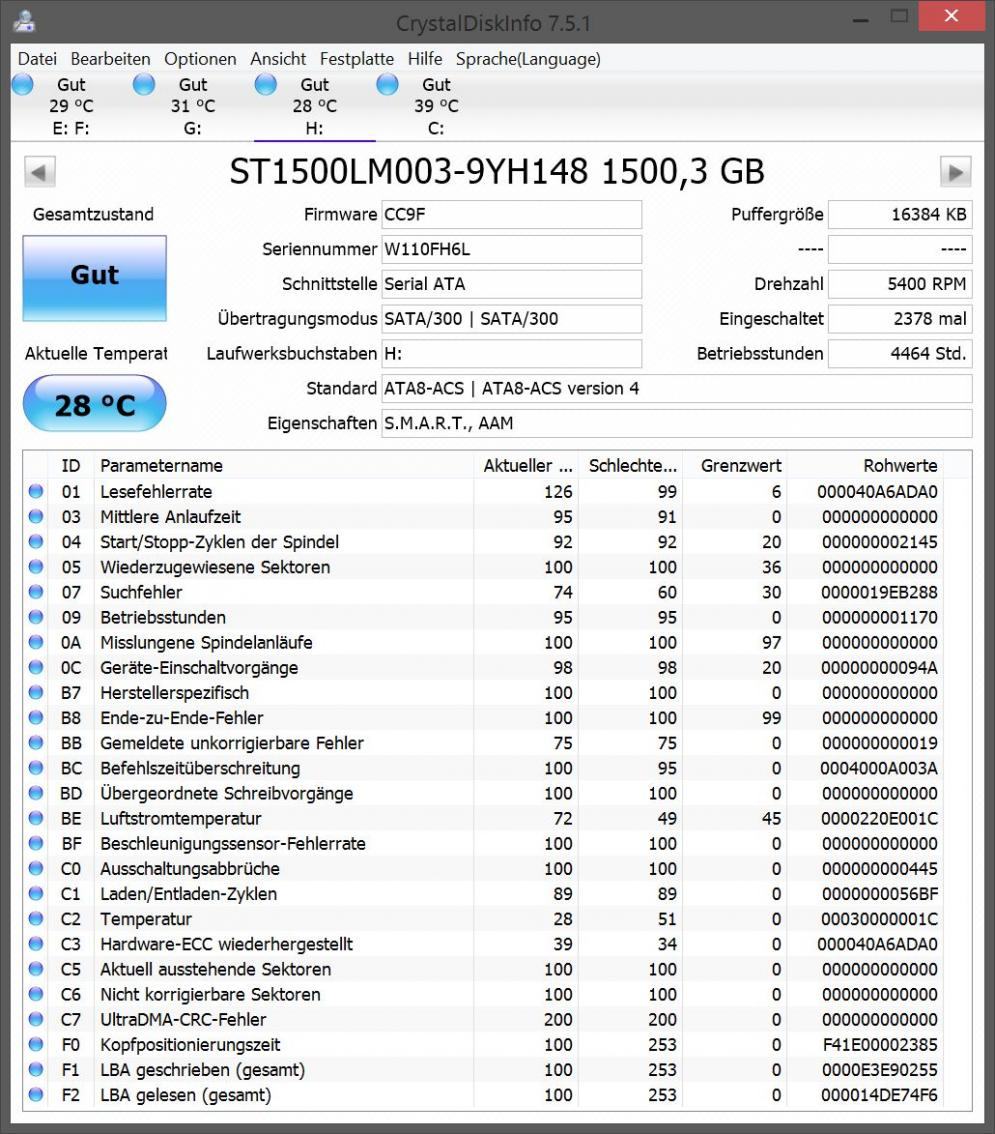Click the blue Gut health status button
995x1134 pixels.
tap(95, 278)
